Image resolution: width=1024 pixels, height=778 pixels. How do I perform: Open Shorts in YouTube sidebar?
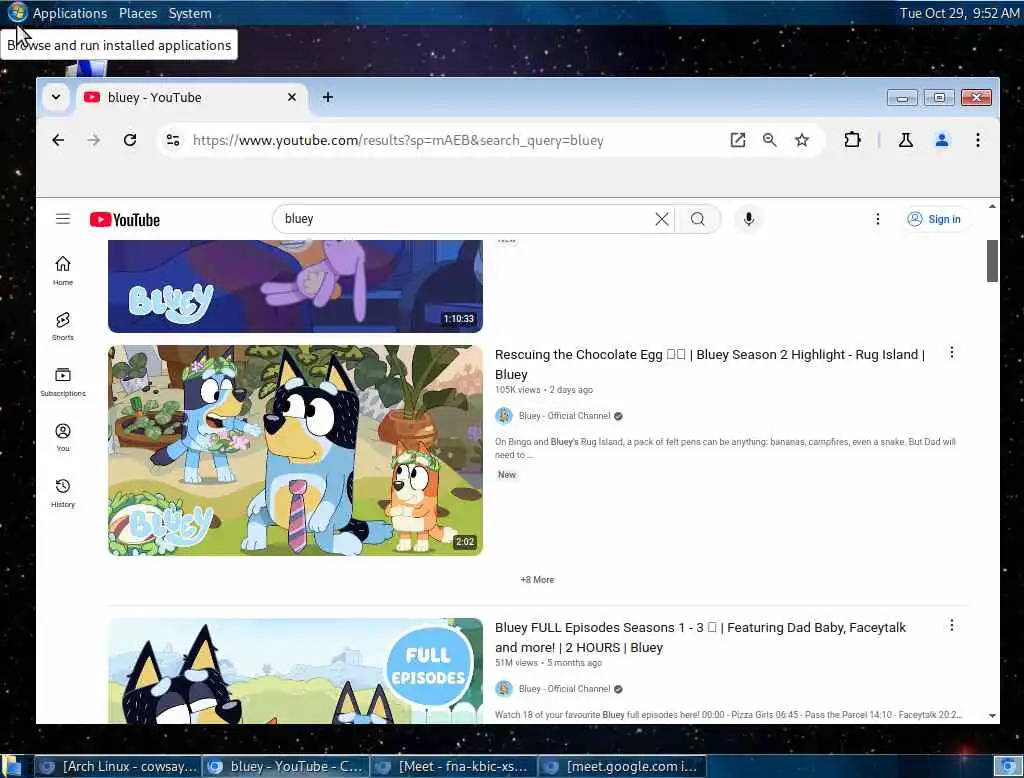click(63, 326)
